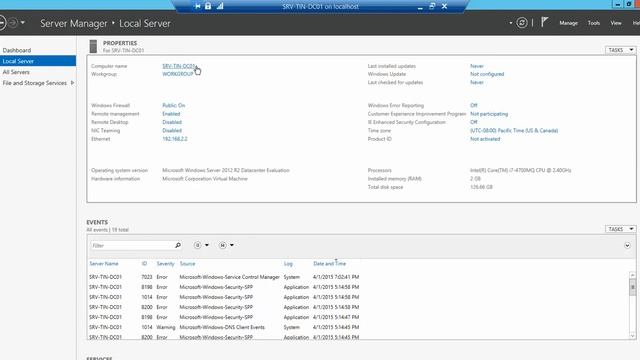Open the dropdown arrow after the saved-queries icon
640x360 pixels.
click(232, 245)
